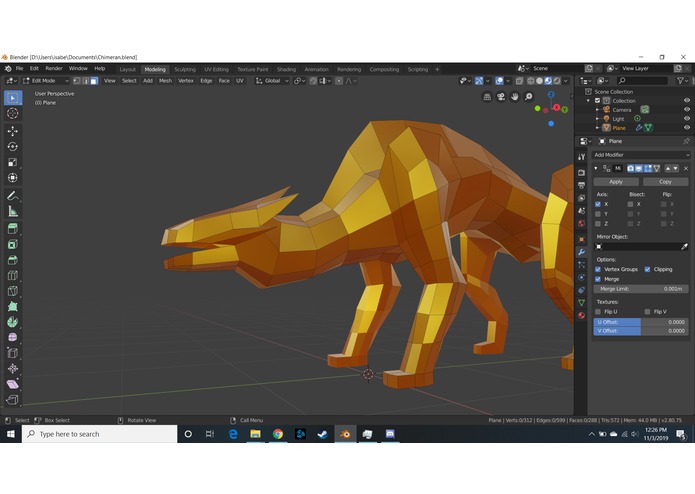Switch to orthographic grid view icon
Image resolution: width=695 pixels, height=494 pixels.
(x=487, y=97)
